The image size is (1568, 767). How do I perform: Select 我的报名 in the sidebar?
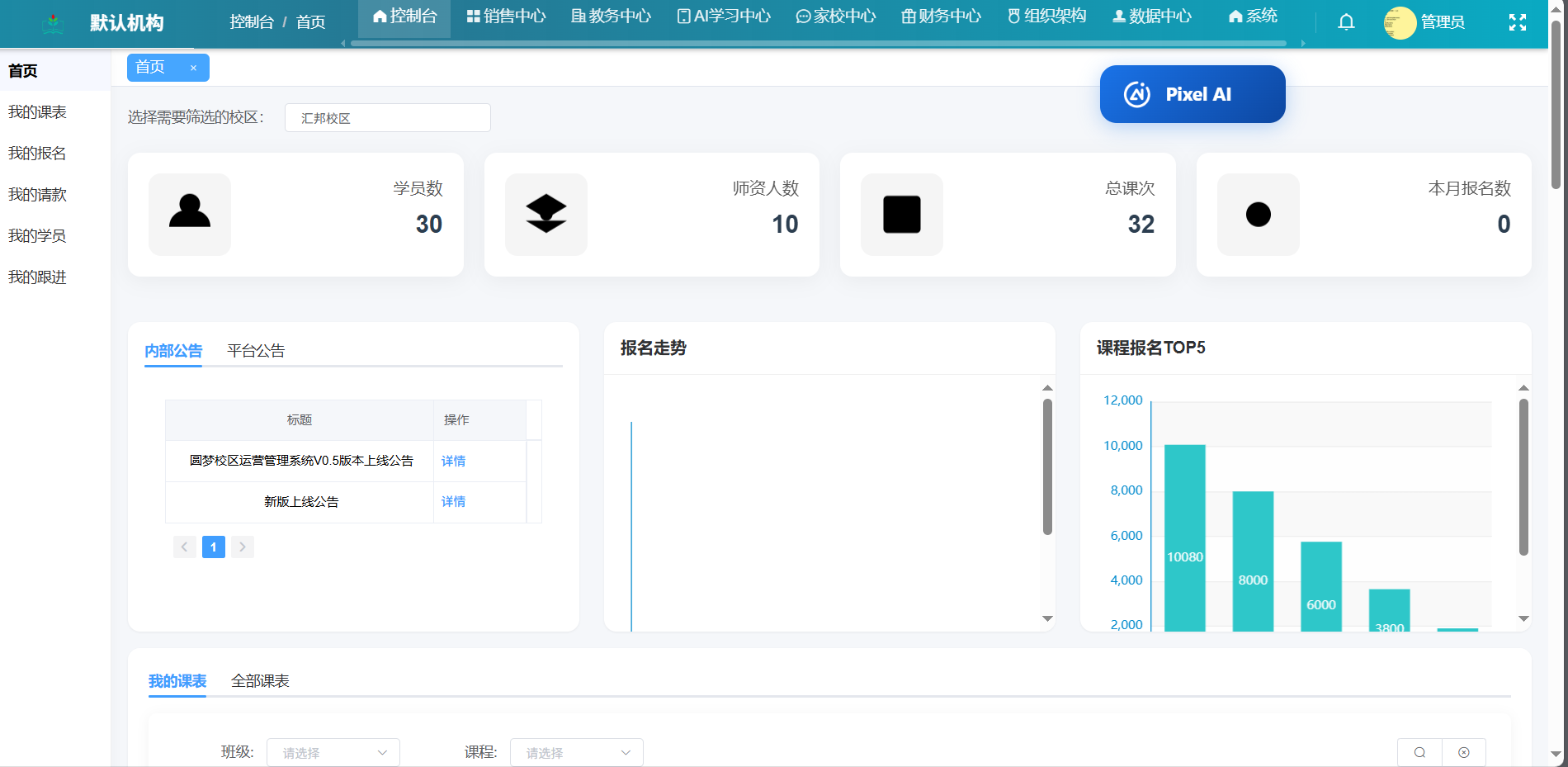[37, 154]
